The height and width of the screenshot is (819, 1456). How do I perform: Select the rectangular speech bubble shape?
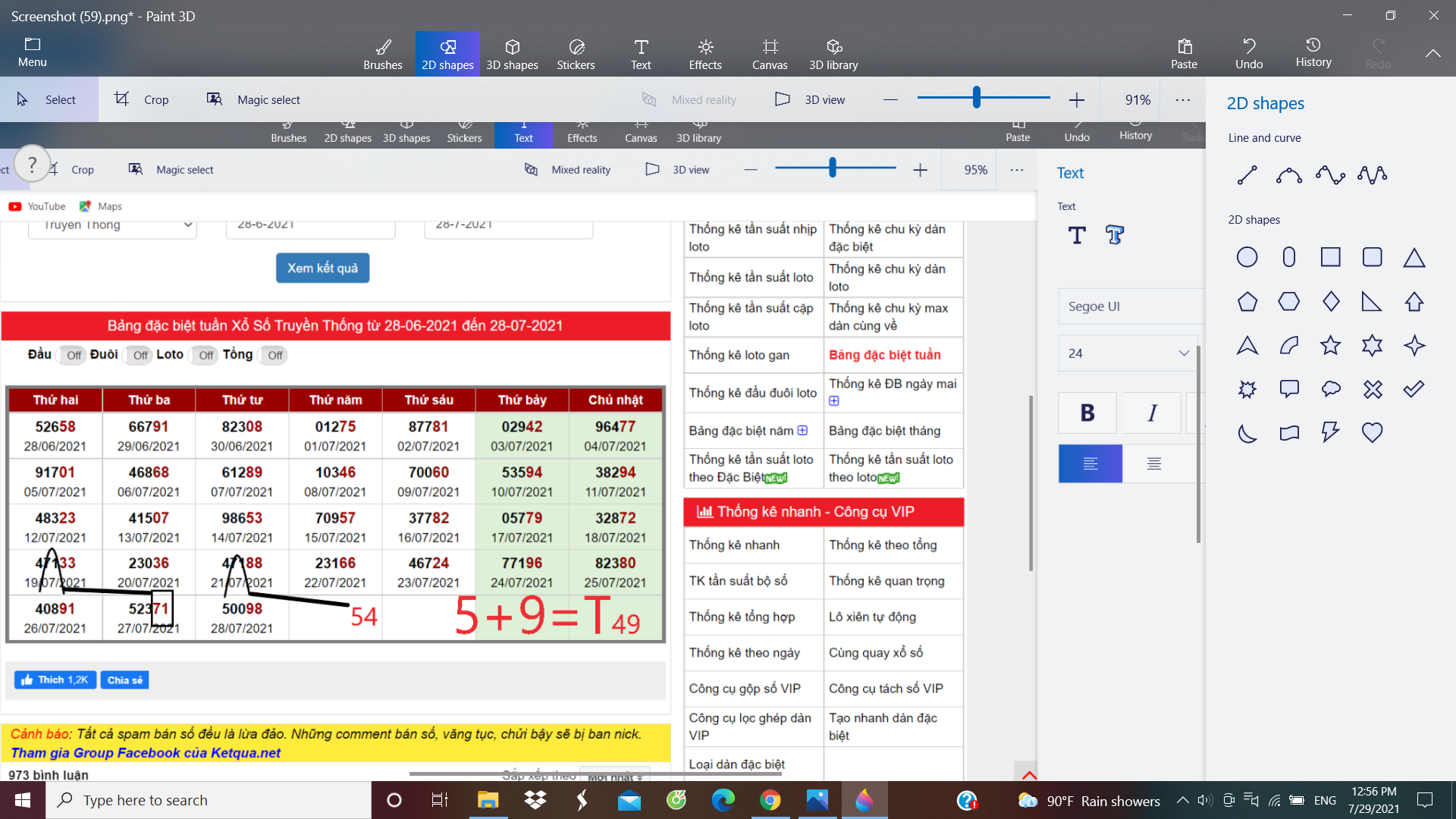tap(1289, 390)
